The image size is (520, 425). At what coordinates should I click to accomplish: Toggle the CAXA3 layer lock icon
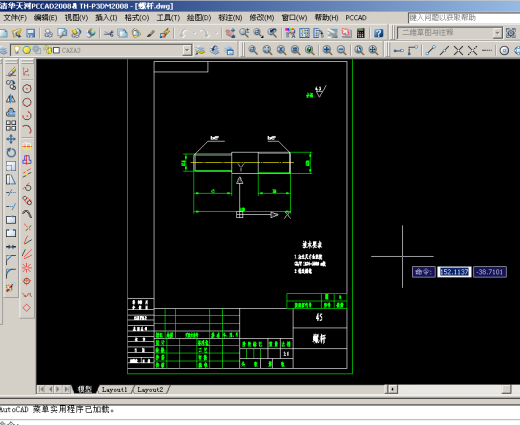(48, 50)
